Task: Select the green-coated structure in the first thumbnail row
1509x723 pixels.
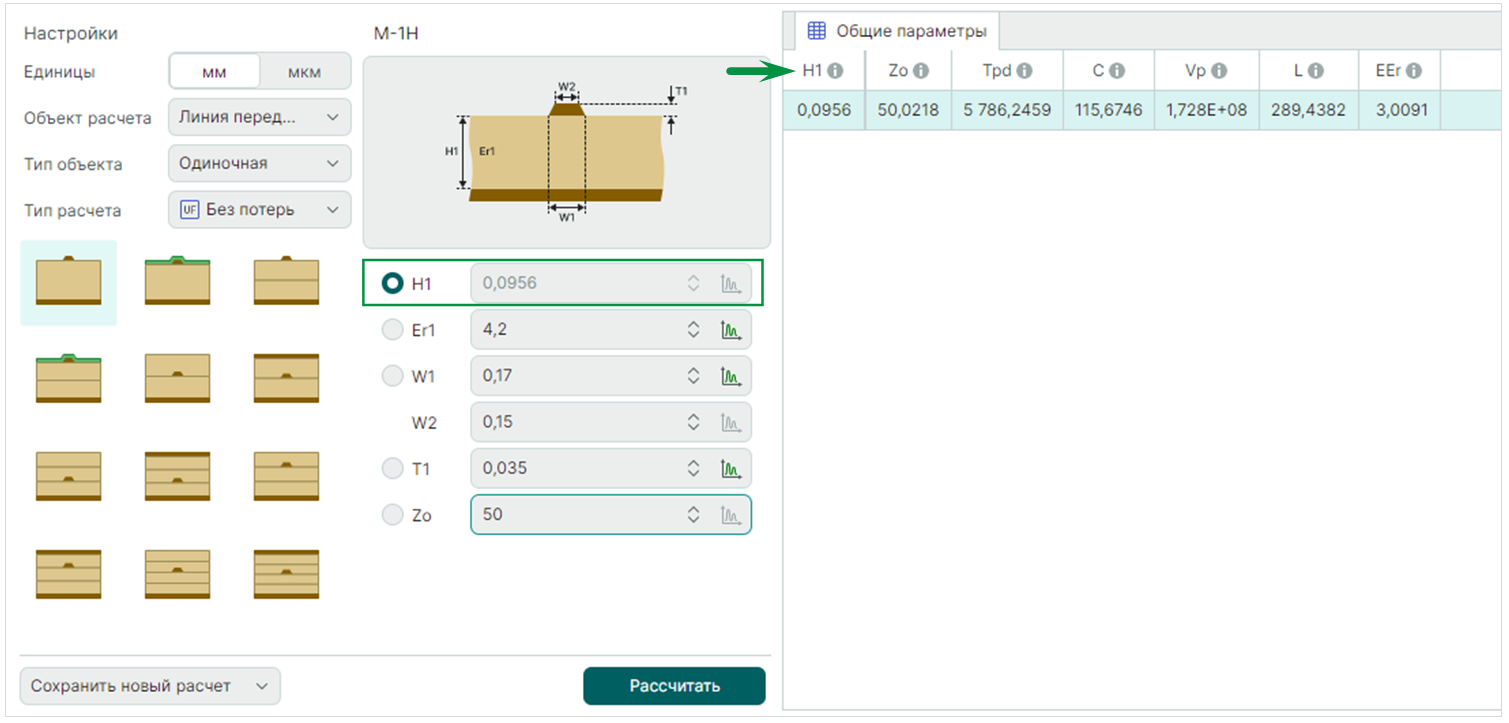Action: point(177,281)
